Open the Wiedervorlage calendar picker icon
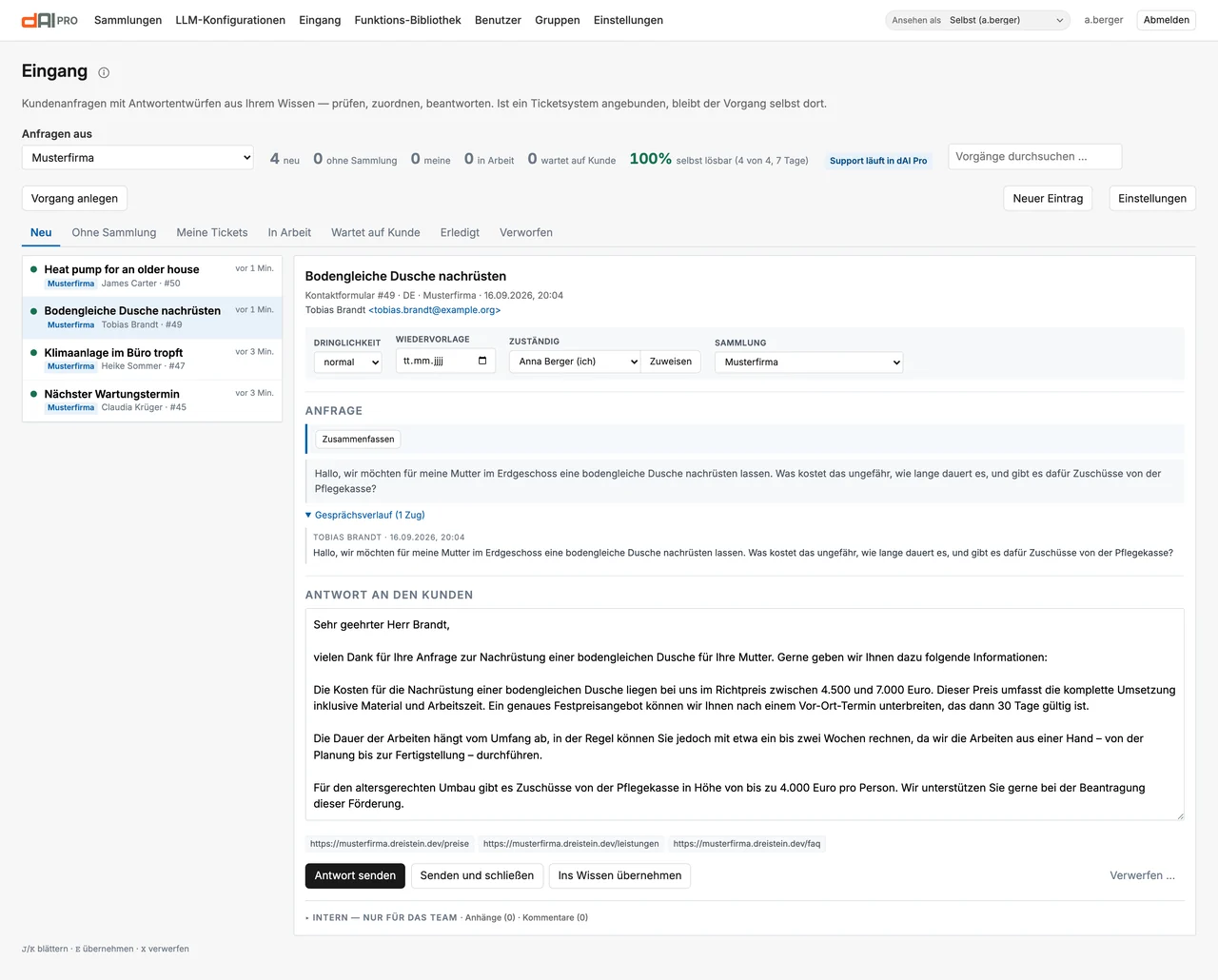Viewport: 1218px width, 980px height. coord(482,361)
